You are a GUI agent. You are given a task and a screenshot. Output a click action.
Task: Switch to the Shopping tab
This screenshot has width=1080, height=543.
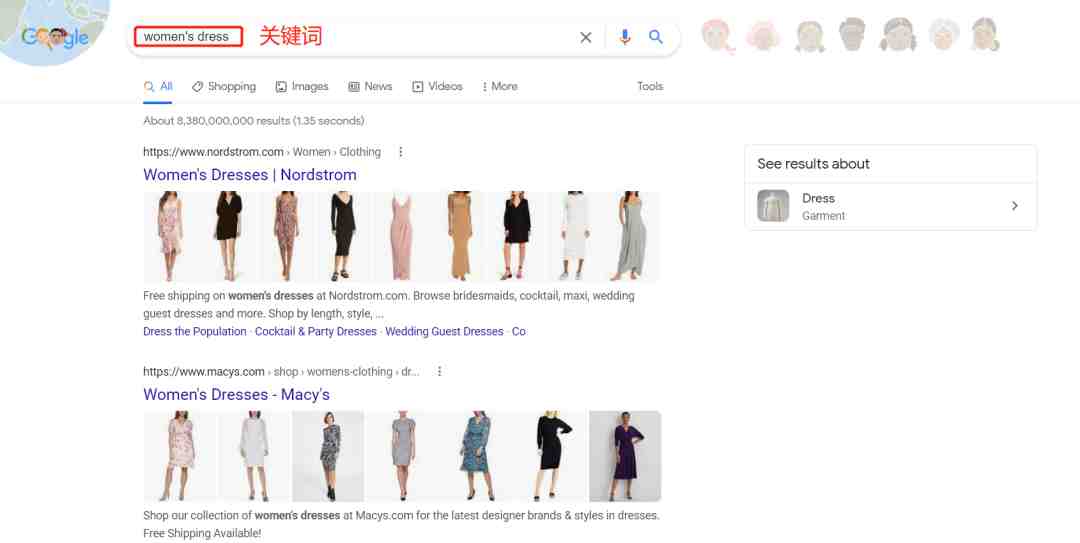(224, 86)
